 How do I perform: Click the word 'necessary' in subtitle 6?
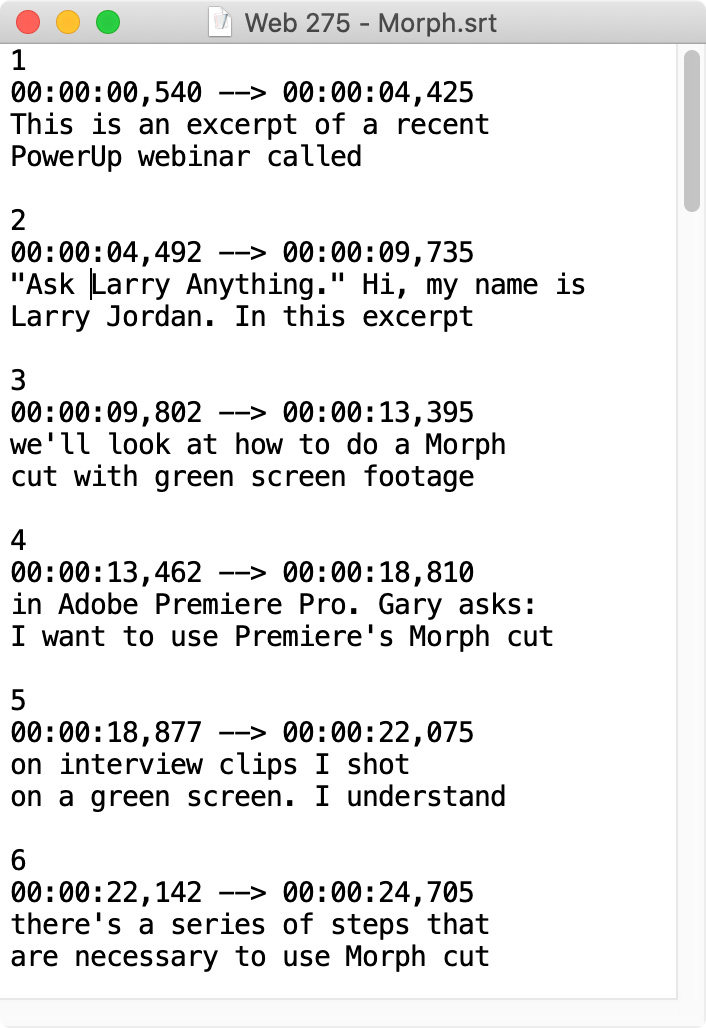146,957
